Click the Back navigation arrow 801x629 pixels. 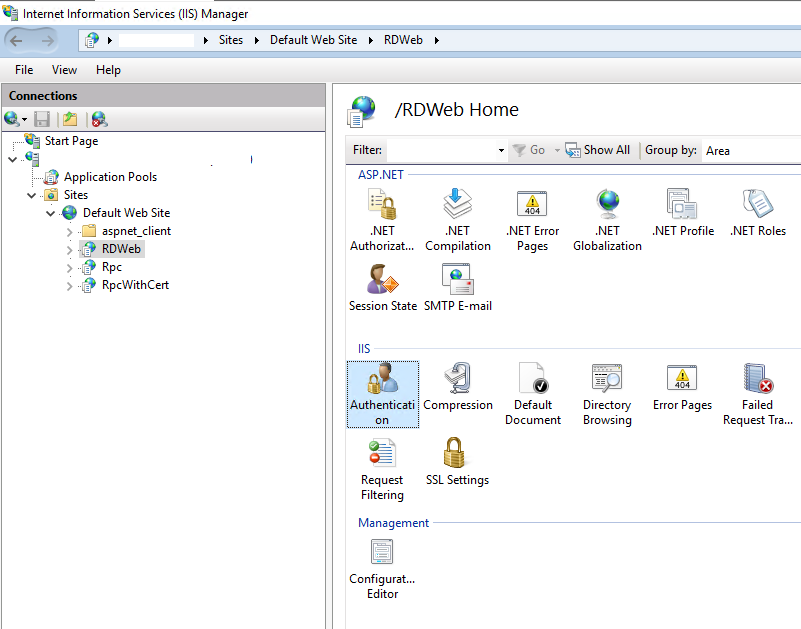(16, 40)
